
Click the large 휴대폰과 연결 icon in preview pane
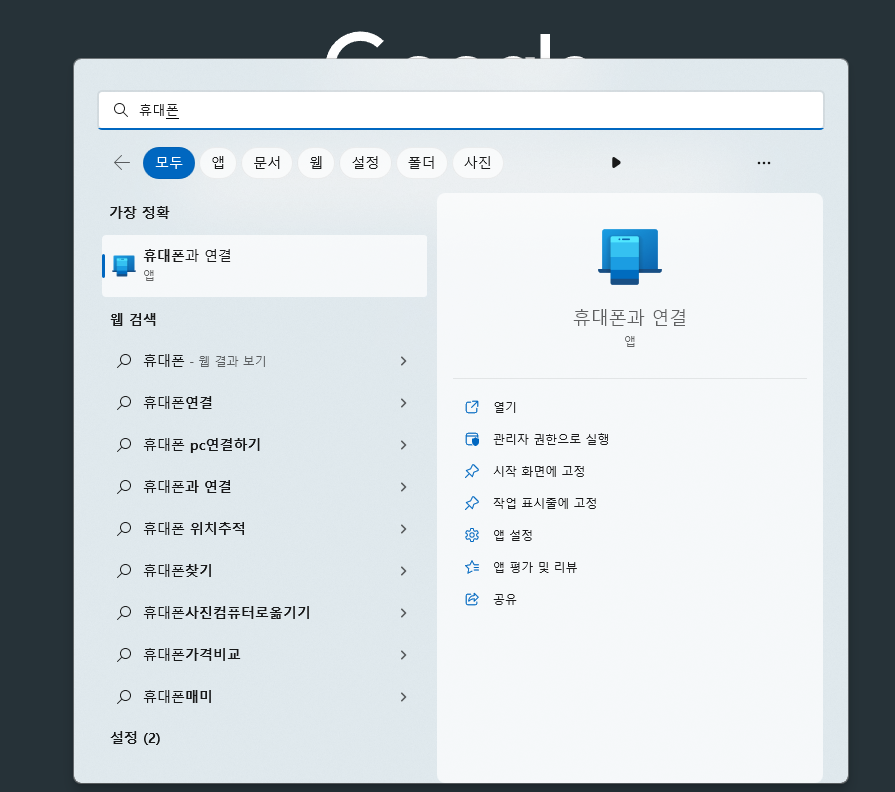coord(630,257)
